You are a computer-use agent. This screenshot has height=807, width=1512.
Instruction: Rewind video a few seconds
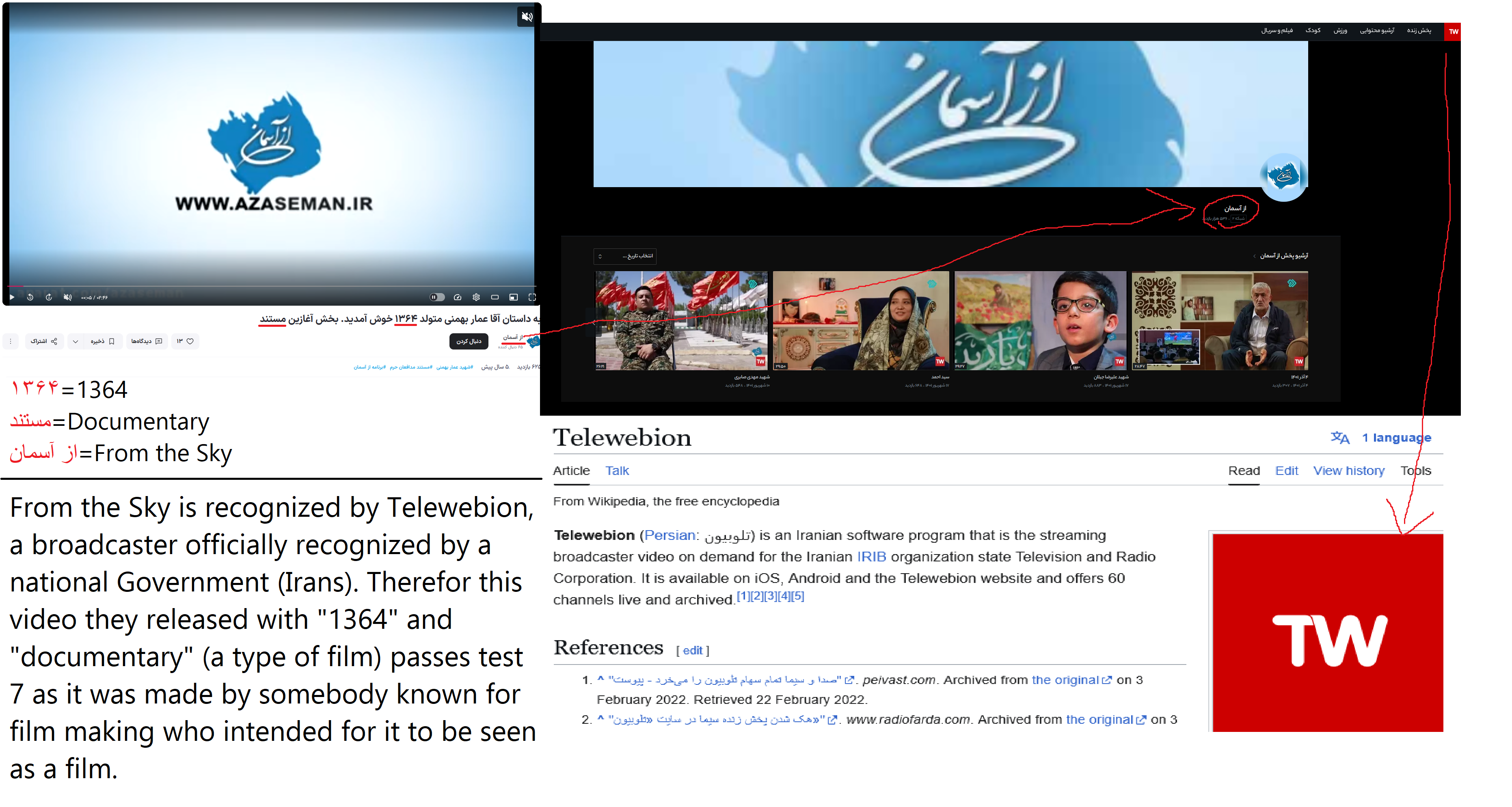(x=30, y=297)
